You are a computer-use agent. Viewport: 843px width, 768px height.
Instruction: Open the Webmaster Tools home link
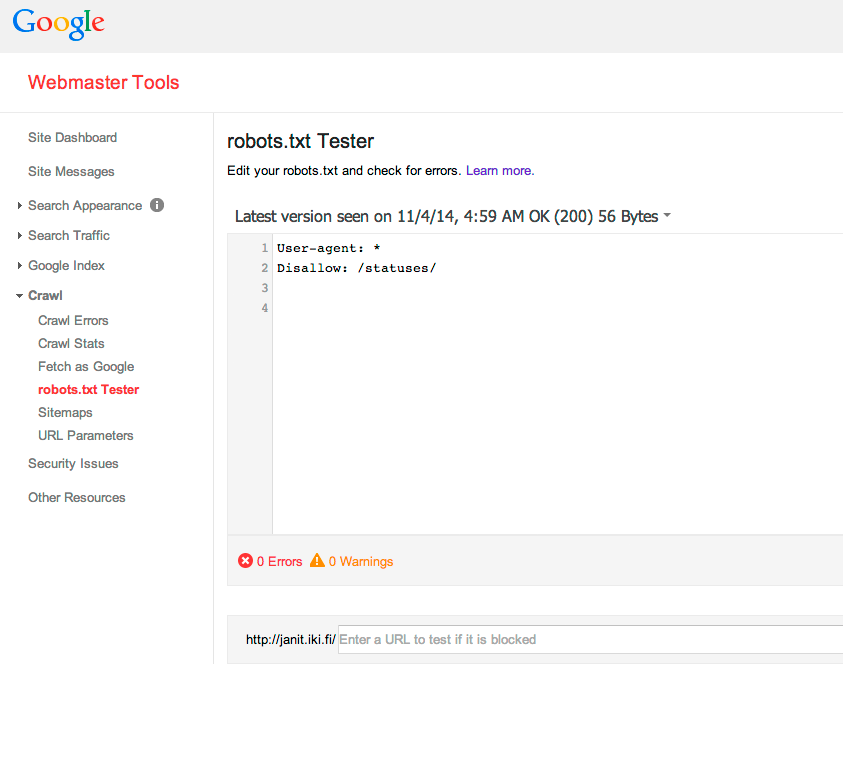pyautogui.click(x=103, y=82)
